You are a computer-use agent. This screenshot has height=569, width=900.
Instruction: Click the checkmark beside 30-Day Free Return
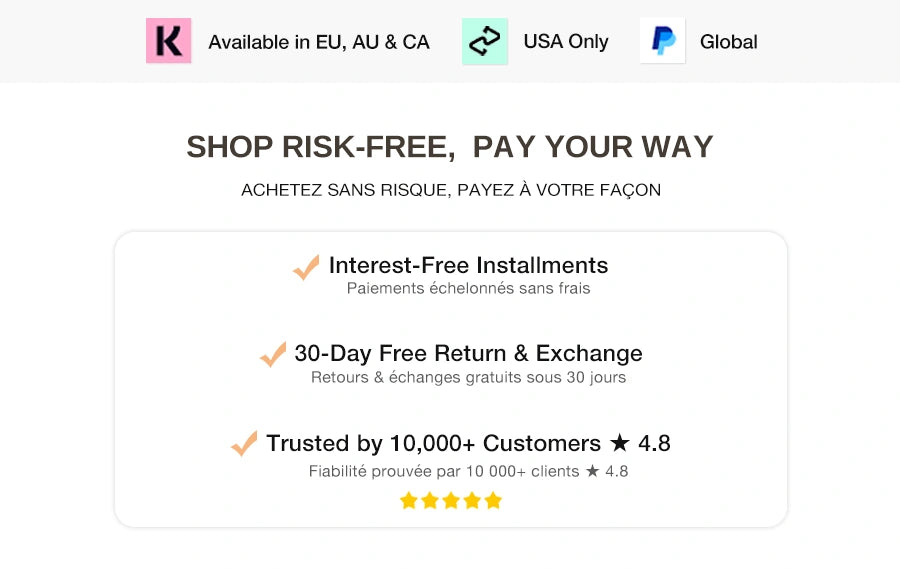[272, 355]
